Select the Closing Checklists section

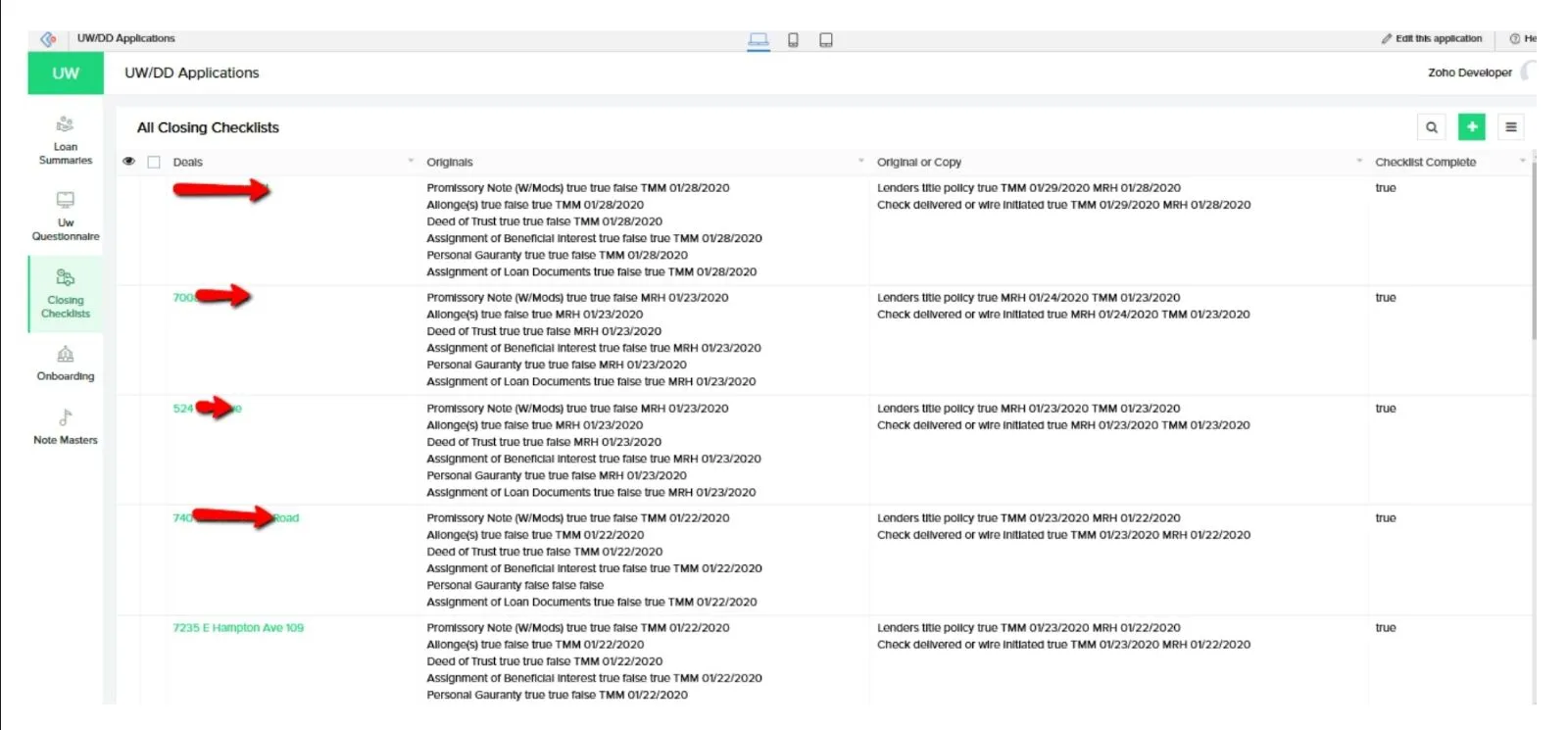[66, 294]
